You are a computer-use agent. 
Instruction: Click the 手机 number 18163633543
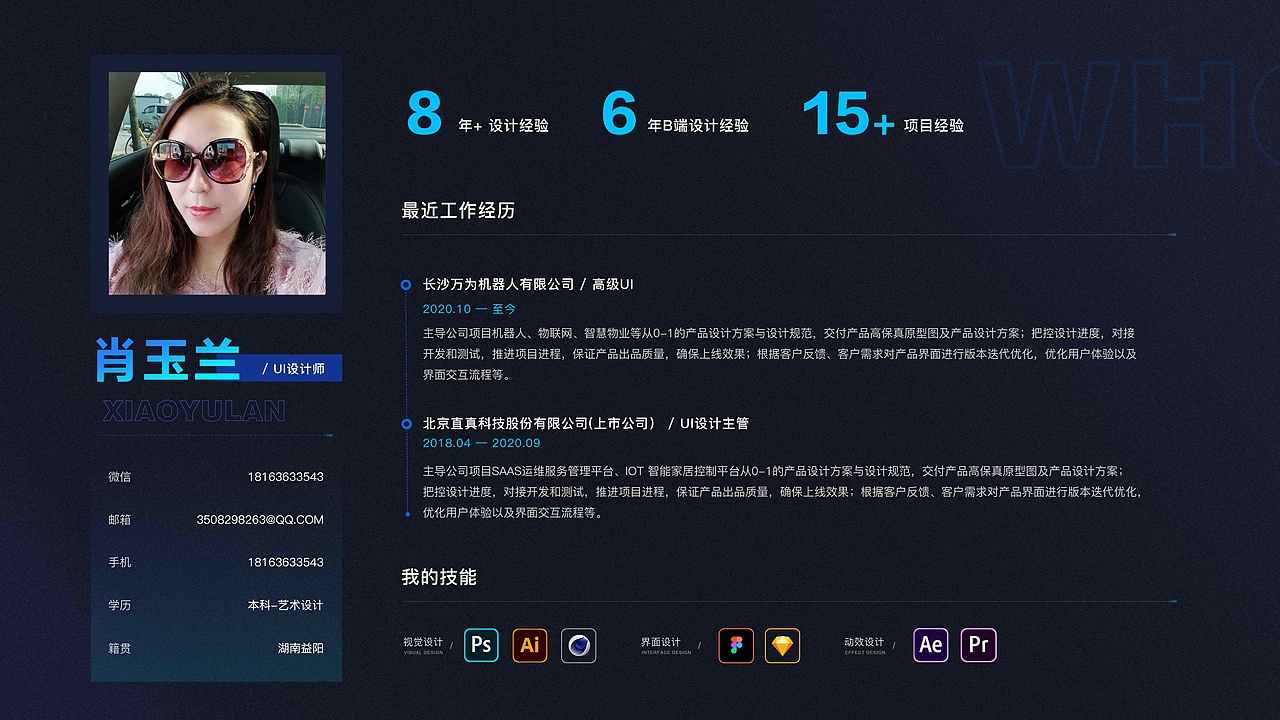tap(286, 562)
